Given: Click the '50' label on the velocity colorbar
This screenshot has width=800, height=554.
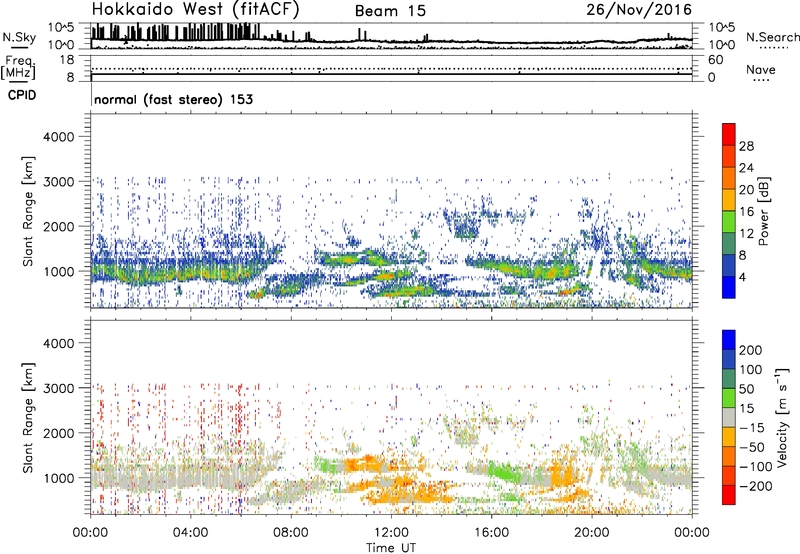Looking at the screenshot, I should click(x=746, y=389).
